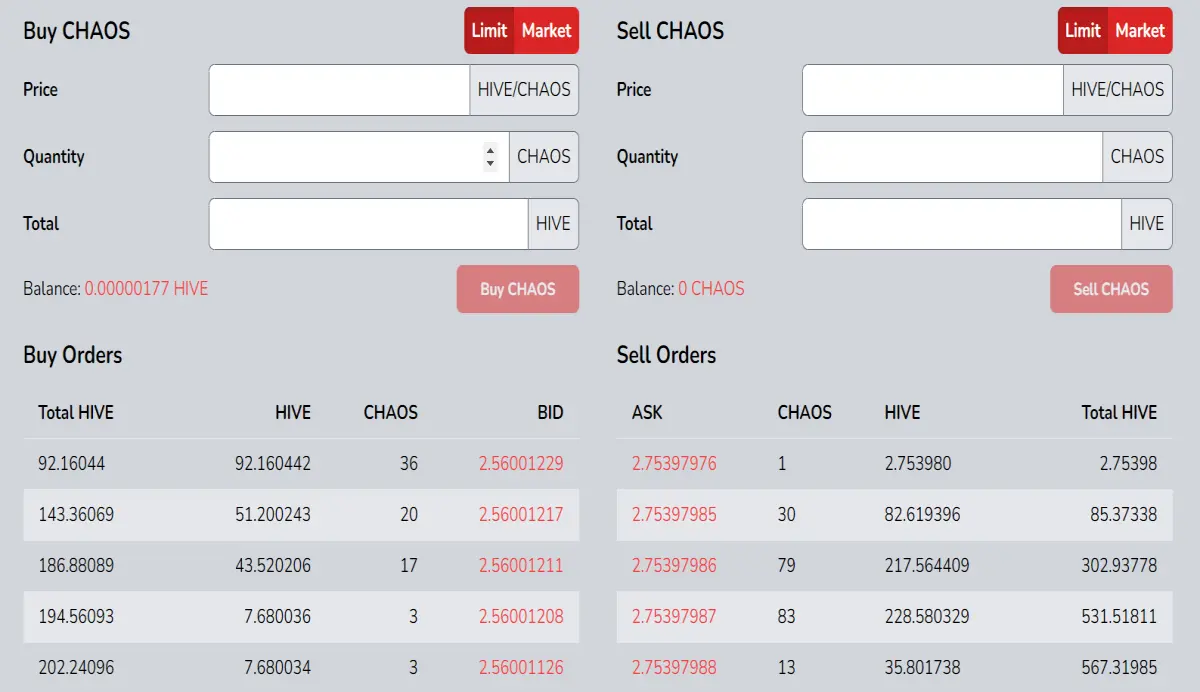
Task: Click the Total input in Sell CHAOS
Action: pos(962,224)
